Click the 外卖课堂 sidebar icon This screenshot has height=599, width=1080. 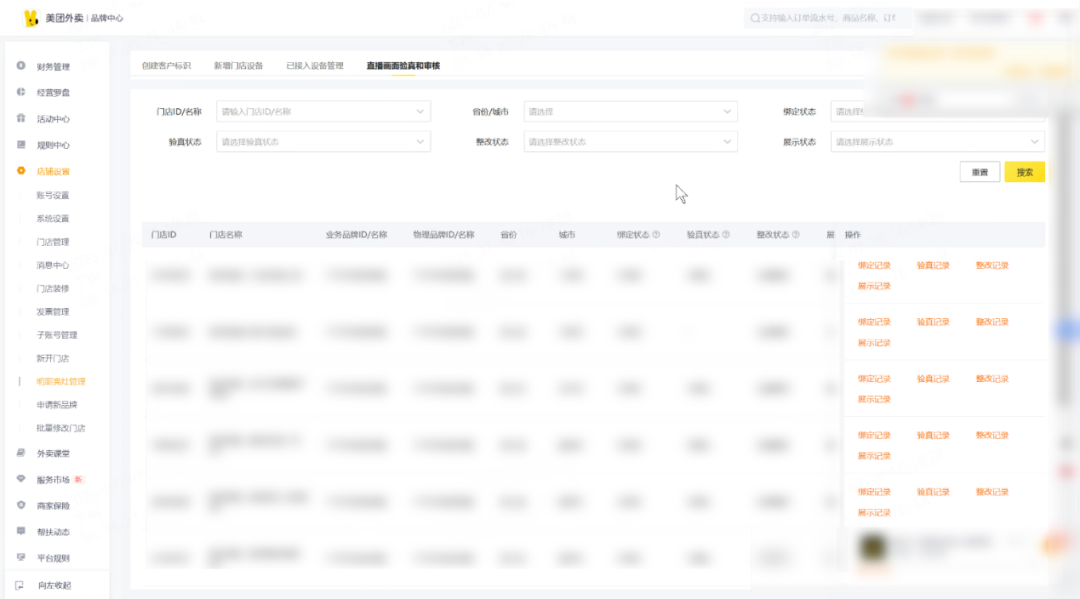(x=21, y=453)
